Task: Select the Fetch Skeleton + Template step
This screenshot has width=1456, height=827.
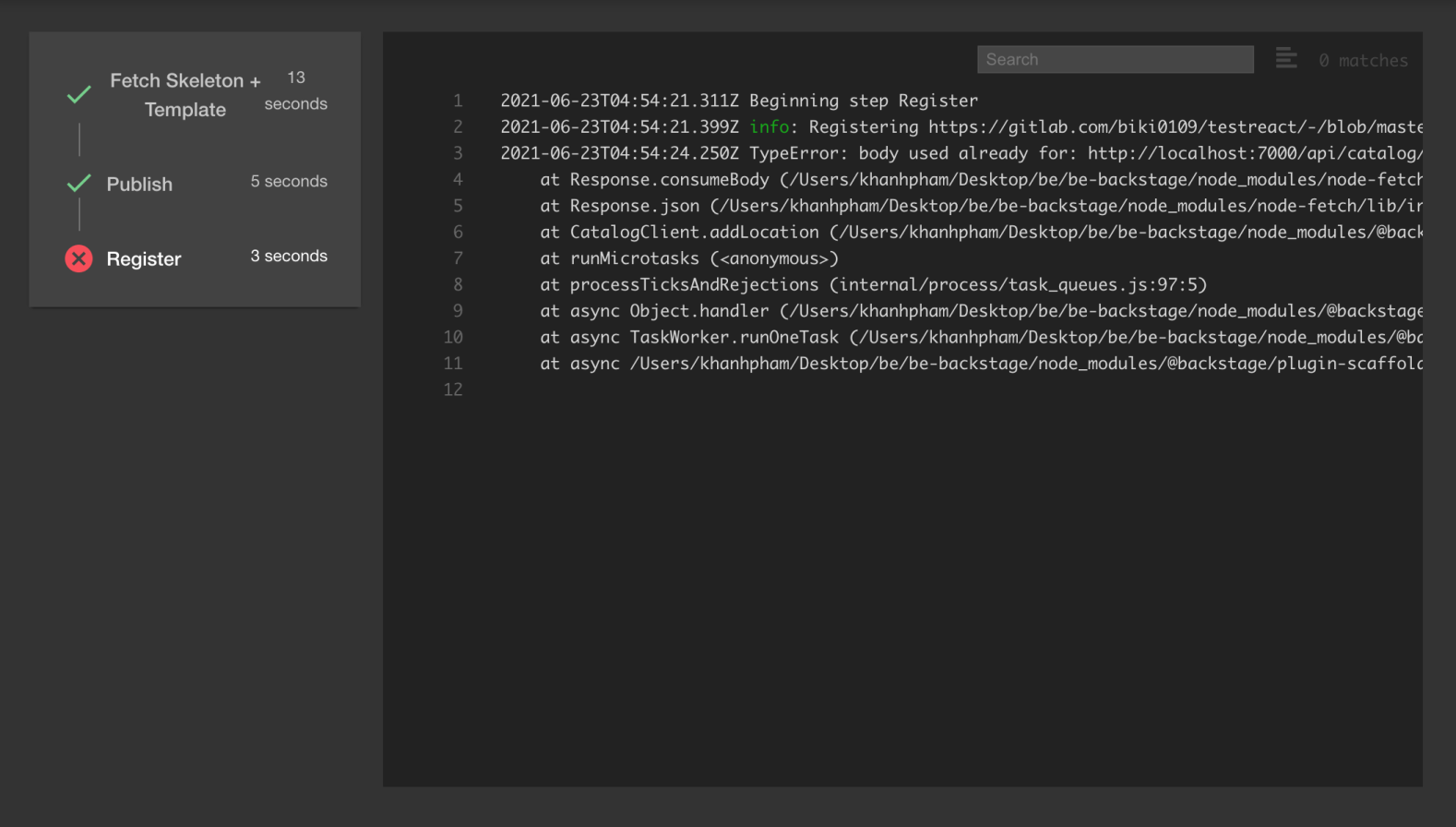Action: coord(185,94)
